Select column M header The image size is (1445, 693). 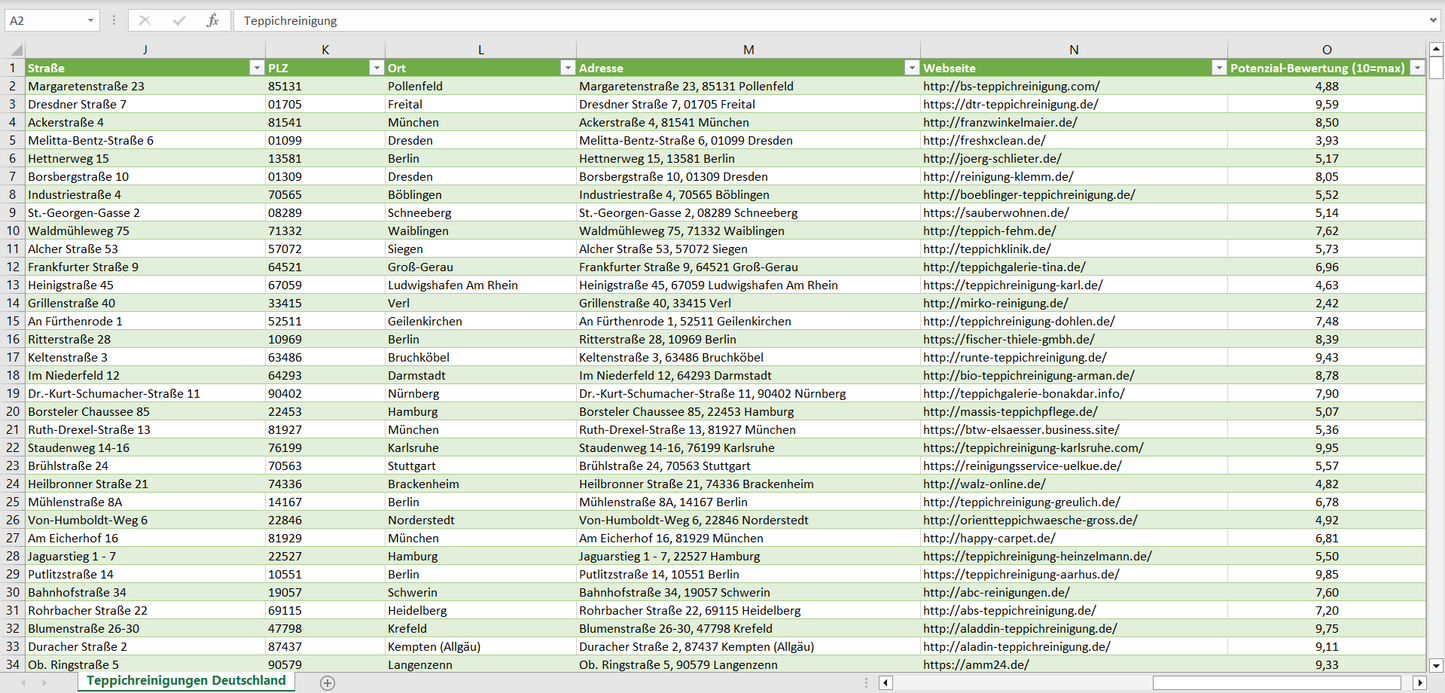click(748, 50)
